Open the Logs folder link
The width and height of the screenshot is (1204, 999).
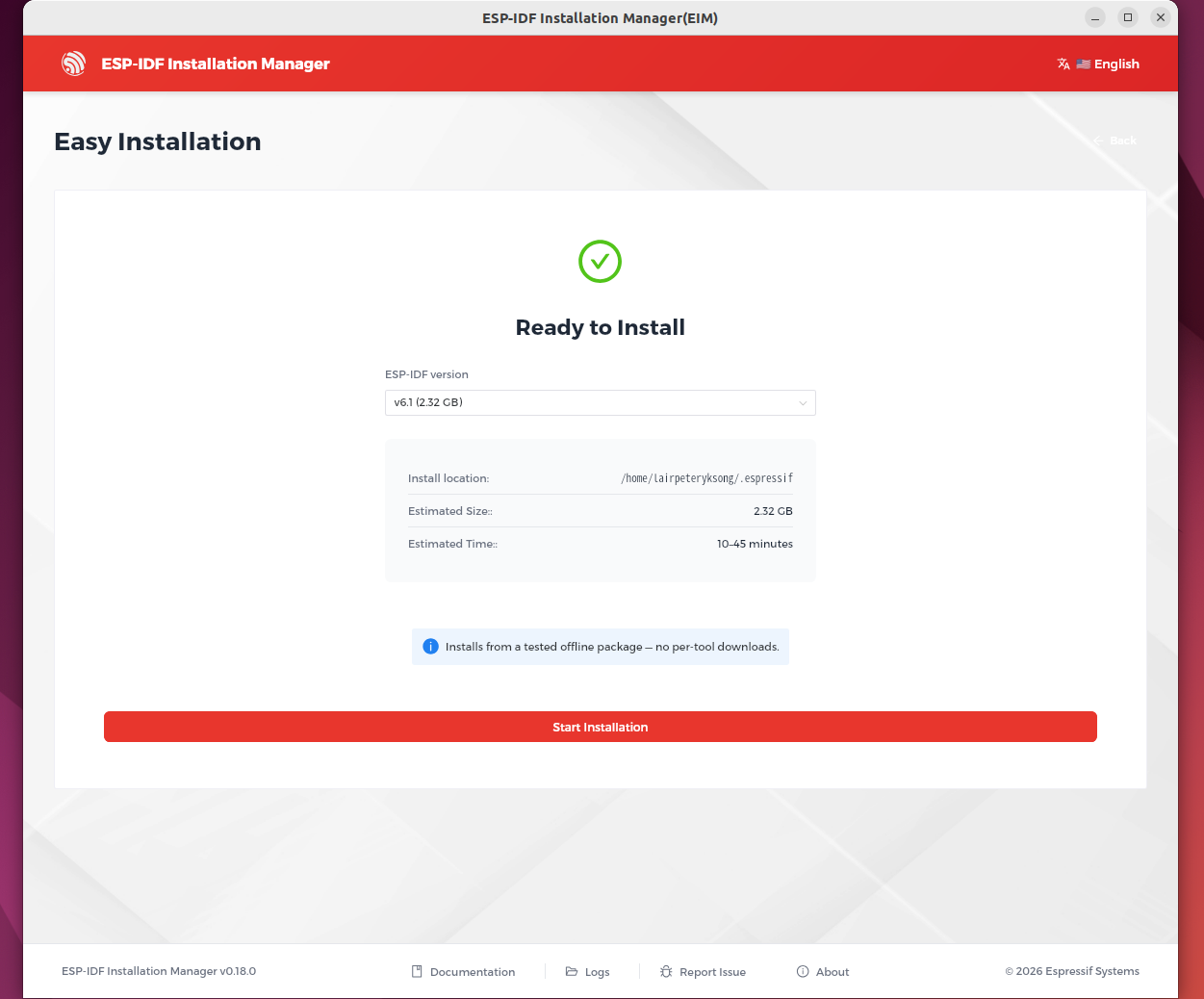pos(588,972)
